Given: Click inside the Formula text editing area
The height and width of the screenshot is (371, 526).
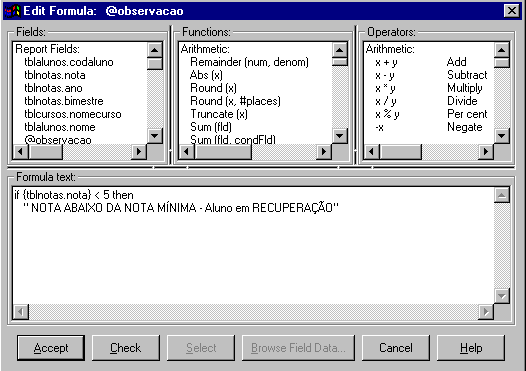Looking at the screenshot, I should pos(253,246).
